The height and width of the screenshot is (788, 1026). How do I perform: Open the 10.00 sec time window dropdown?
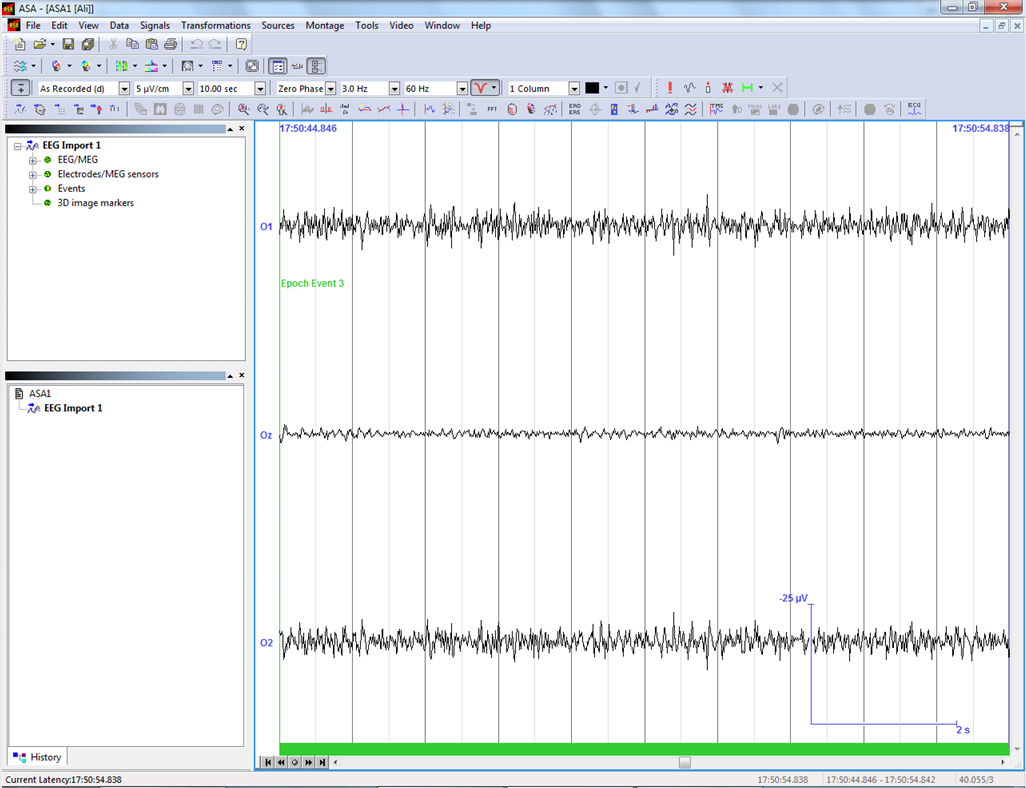tap(260, 88)
